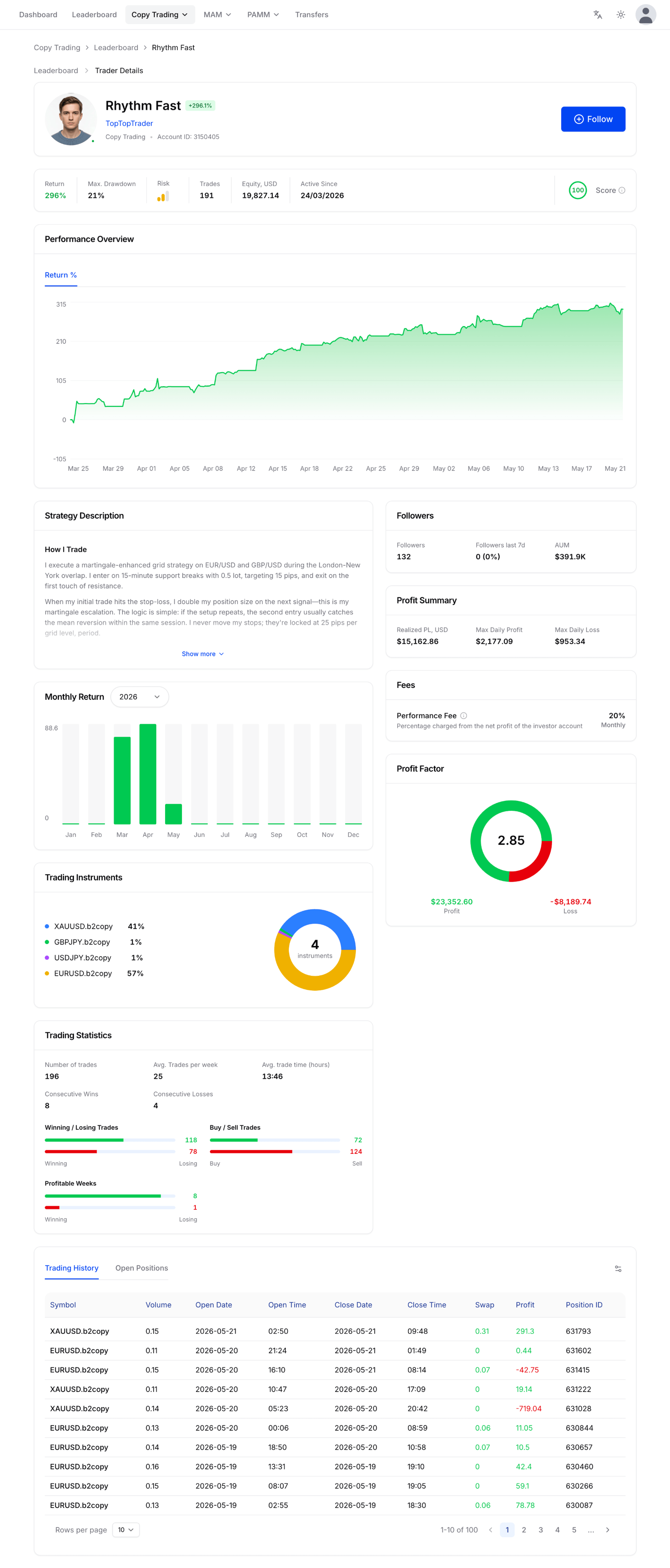Viewport: 670px width, 1568px height.
Task: Select the Return % tab
Action: coord(61,275)
